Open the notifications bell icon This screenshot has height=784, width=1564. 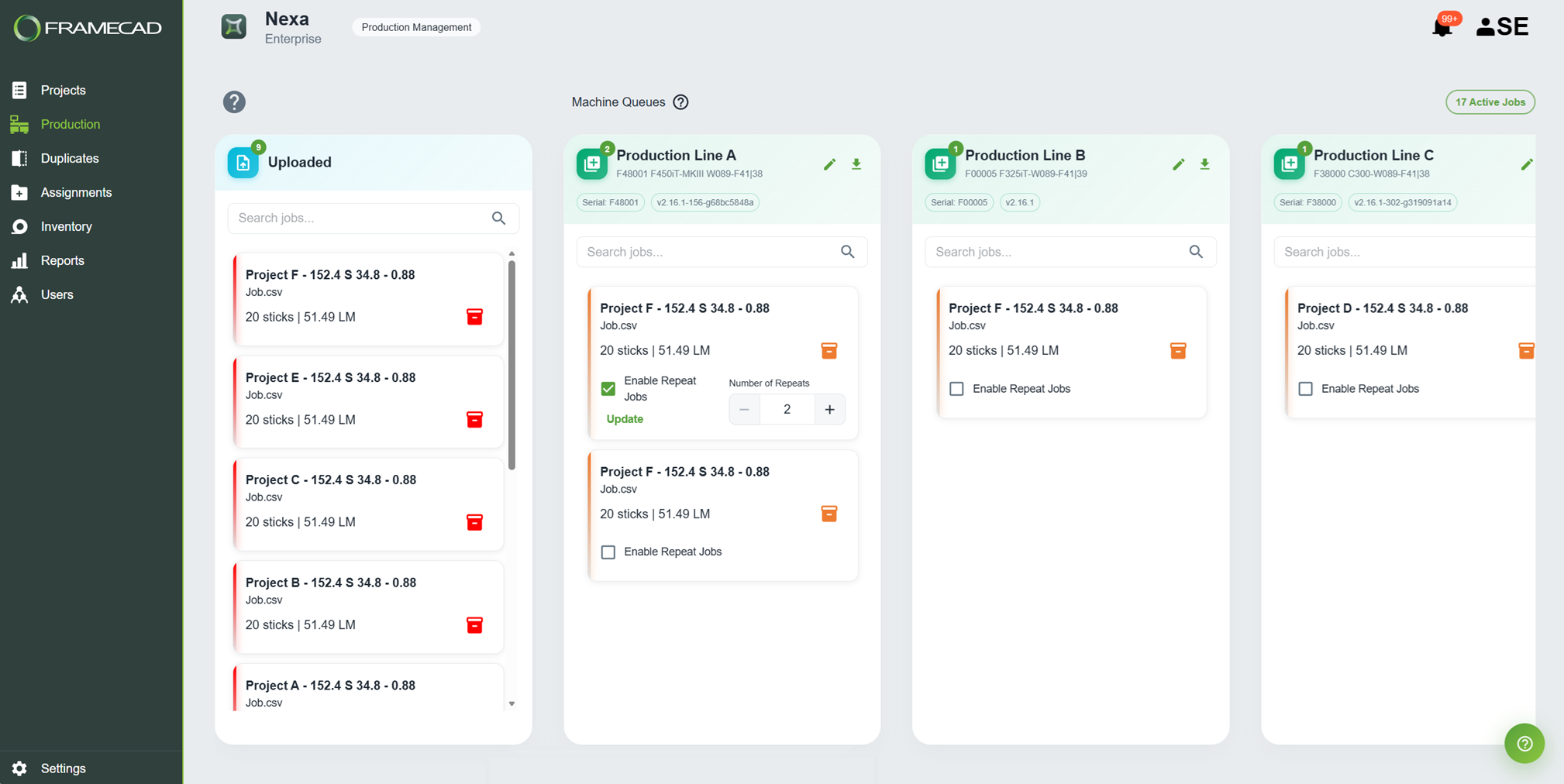(1442, 27)
